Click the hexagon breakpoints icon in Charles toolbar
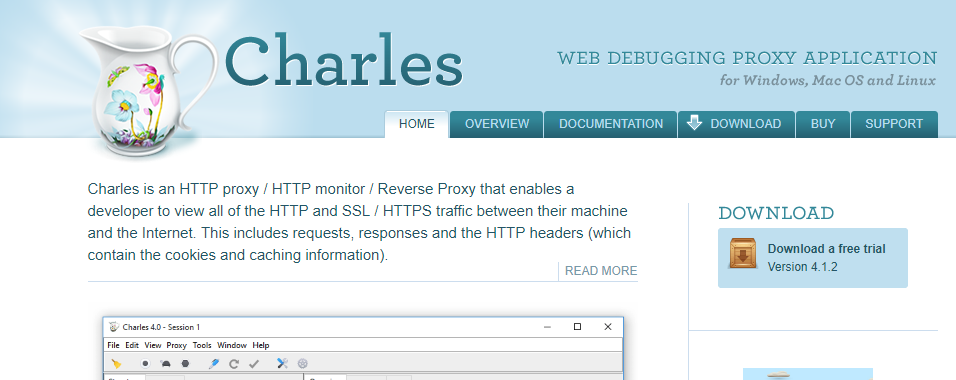This screenshot has height=380, width=956. [185, 364]
